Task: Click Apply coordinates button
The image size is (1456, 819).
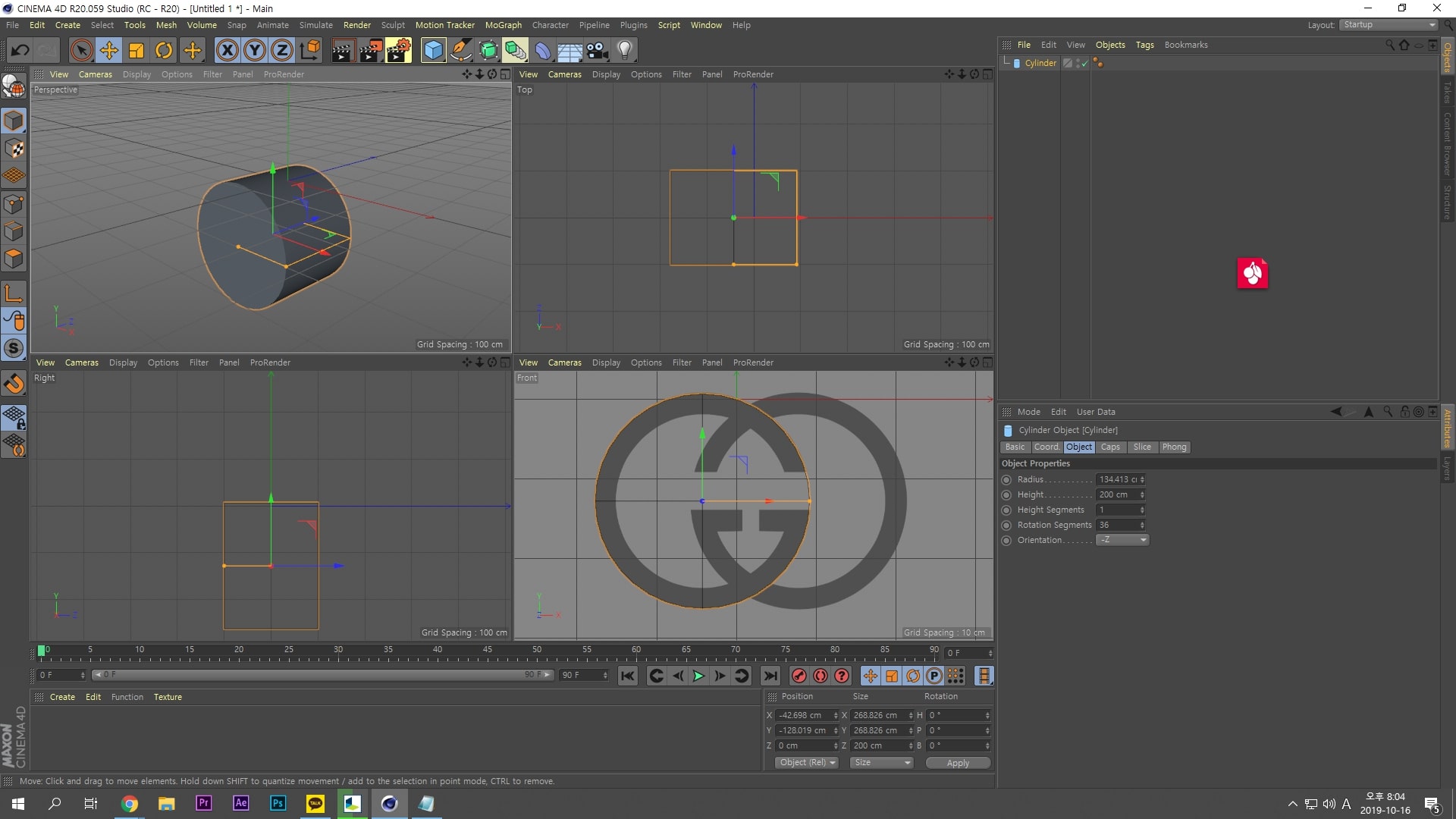Action: (958, 763)
